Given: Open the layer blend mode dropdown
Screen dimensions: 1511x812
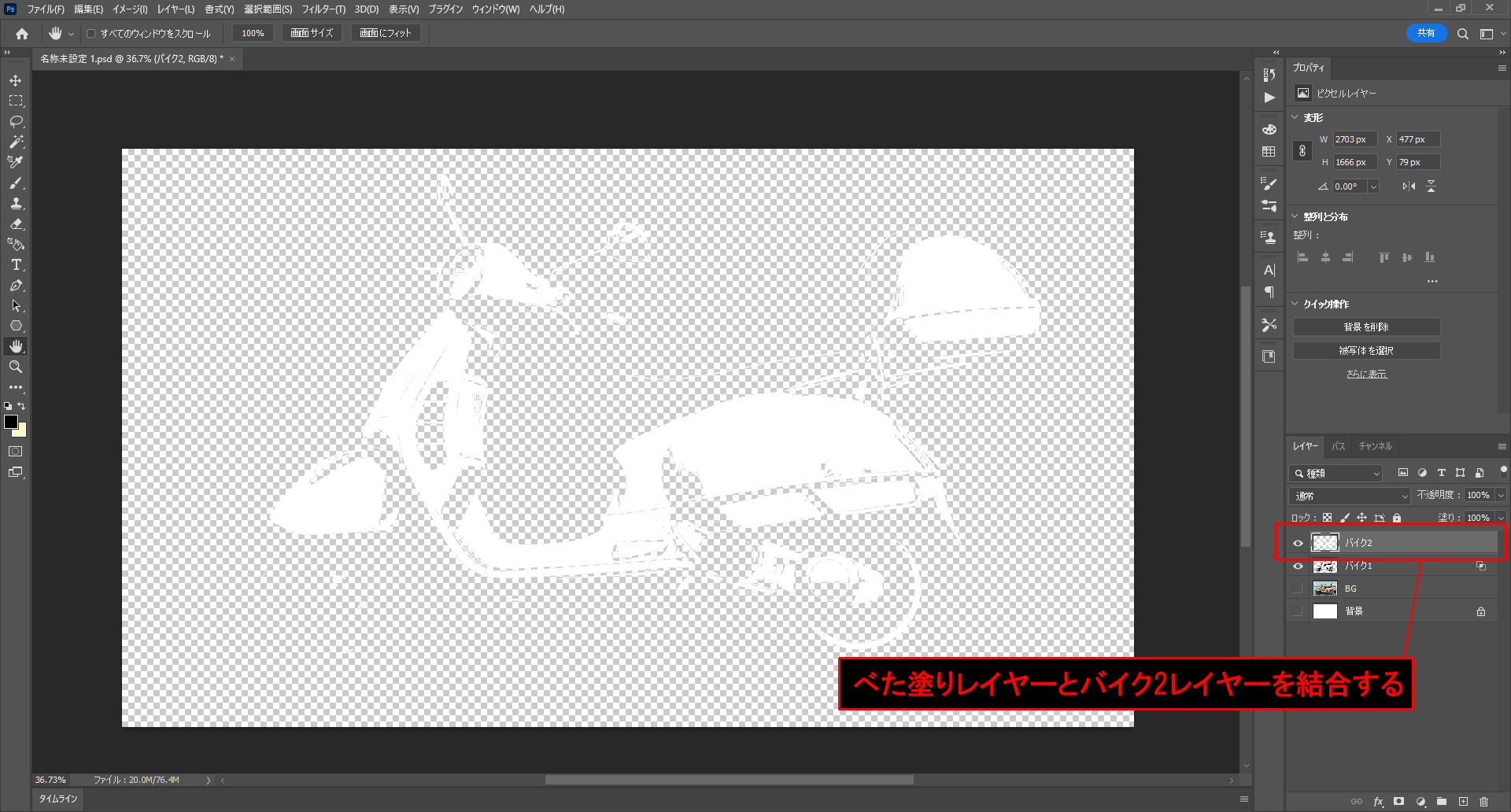Looking at the screenshot, I should pyautogui.click(x=1350, y=496).
